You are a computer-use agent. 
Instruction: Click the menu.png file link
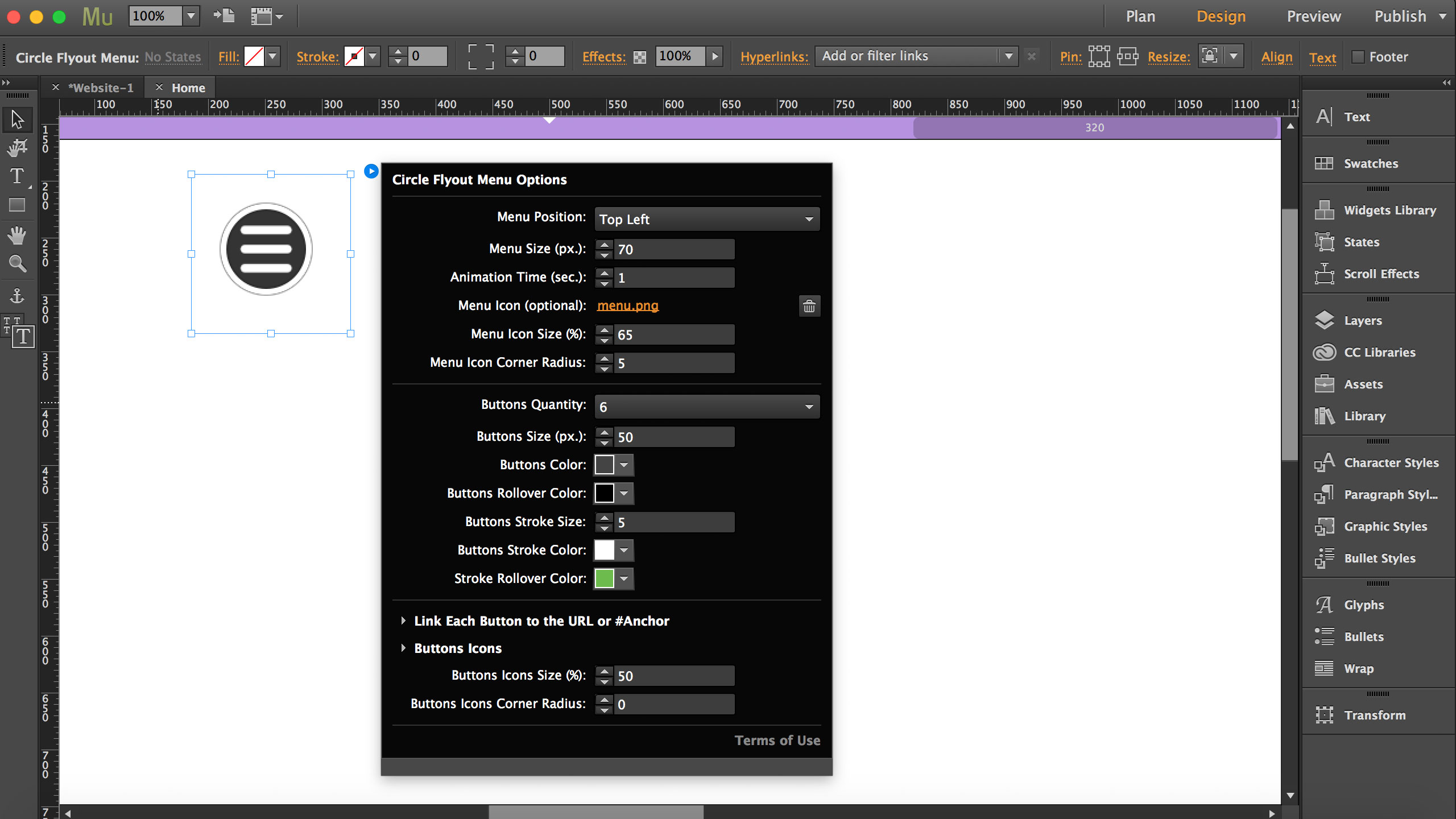point(627,305)
